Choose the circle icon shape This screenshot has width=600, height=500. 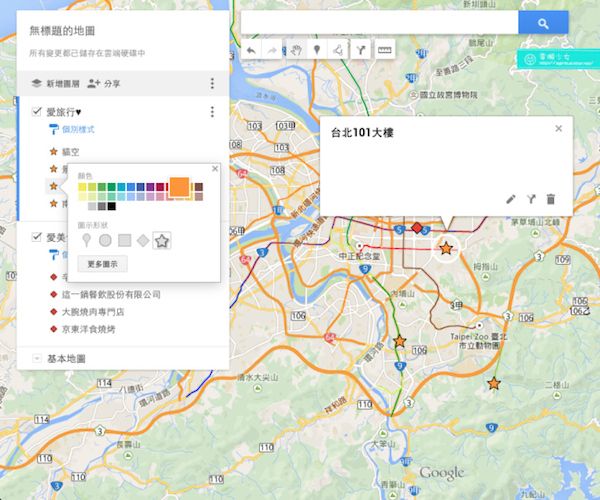point(105,240)
